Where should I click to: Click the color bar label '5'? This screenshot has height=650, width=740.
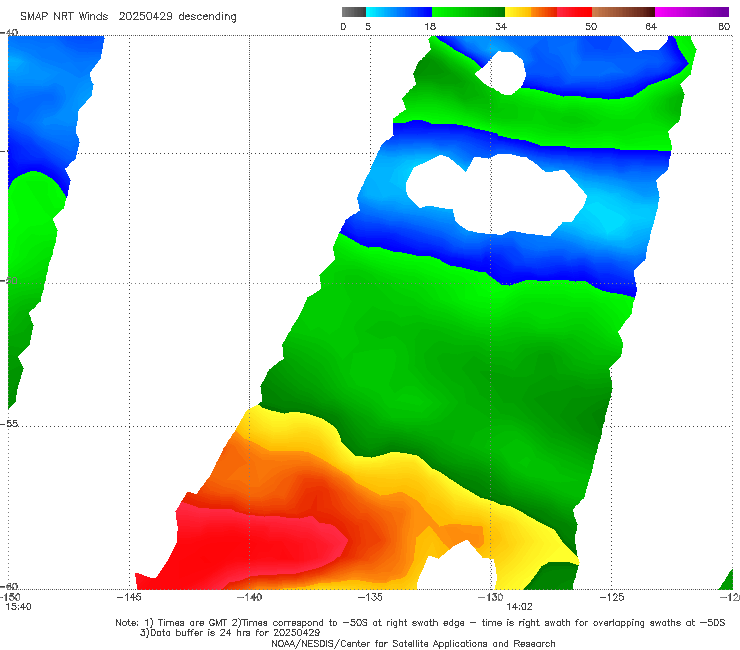pyautogui.click(x=368, y=26)
